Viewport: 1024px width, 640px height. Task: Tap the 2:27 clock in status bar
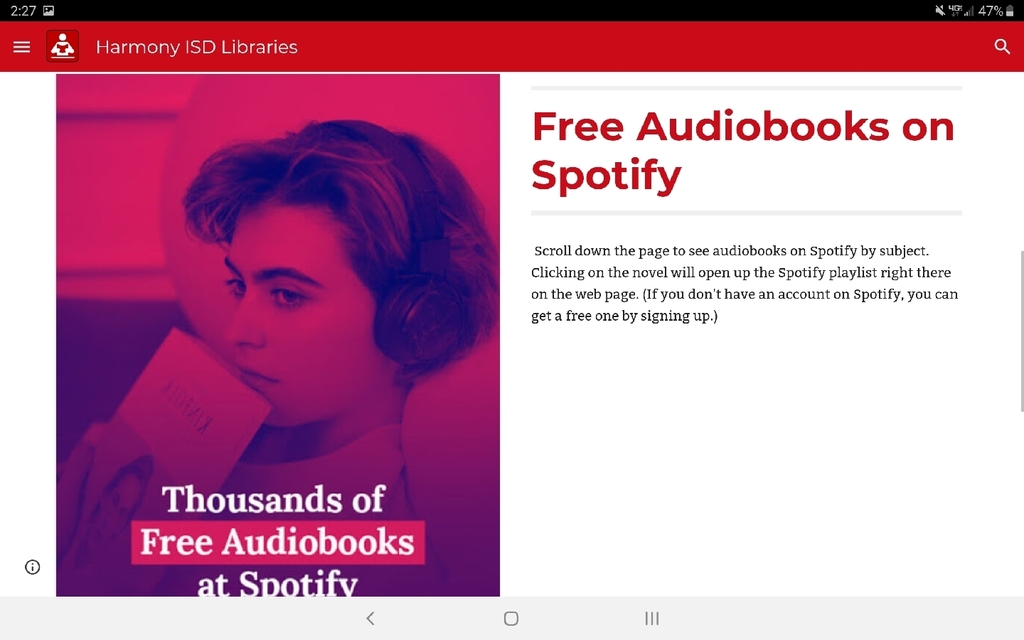click(x=23, y=10)
